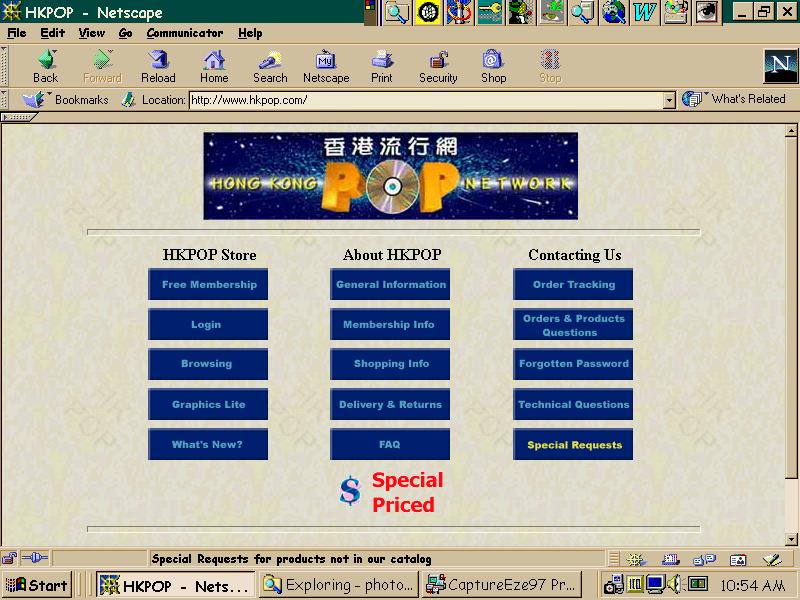Screen dimensions: 800x600
Task: Open the Special Priced link
Action: (391, 492)
